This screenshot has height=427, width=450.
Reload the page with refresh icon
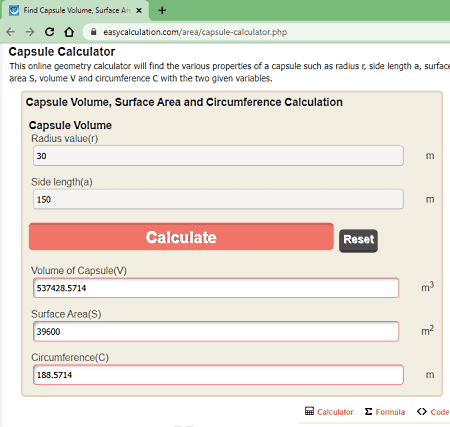pyautogui.click(x=50, y=32)
